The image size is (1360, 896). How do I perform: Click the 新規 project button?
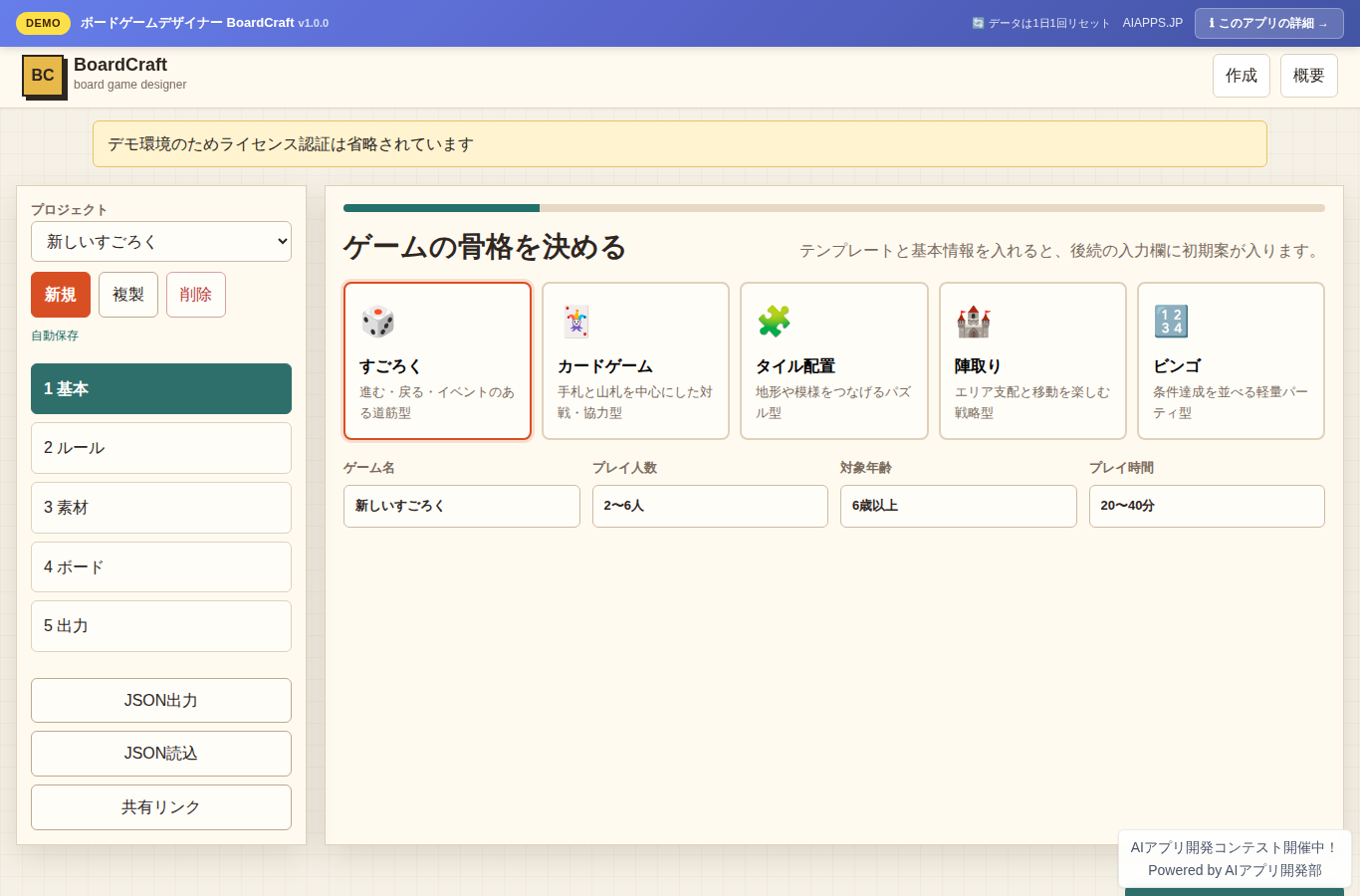pyautogui.click(x=61, y=295)
